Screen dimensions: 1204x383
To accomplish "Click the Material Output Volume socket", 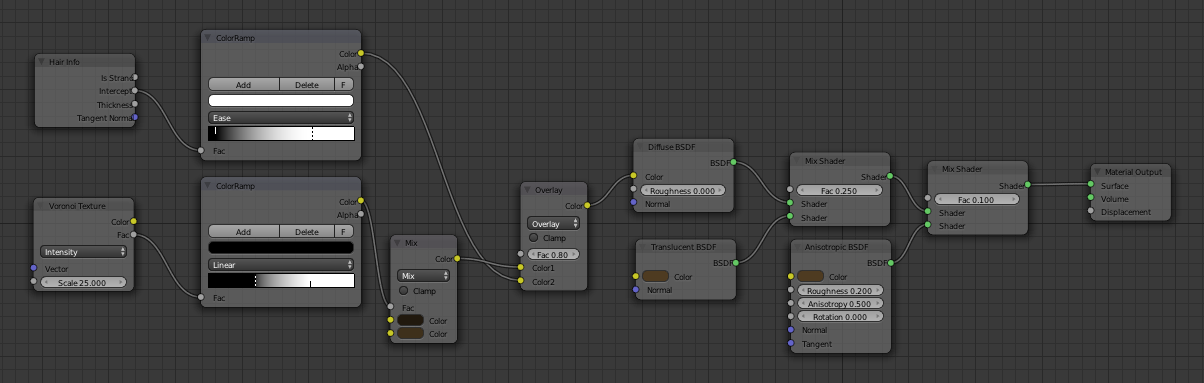I will tap(1090, 198).
